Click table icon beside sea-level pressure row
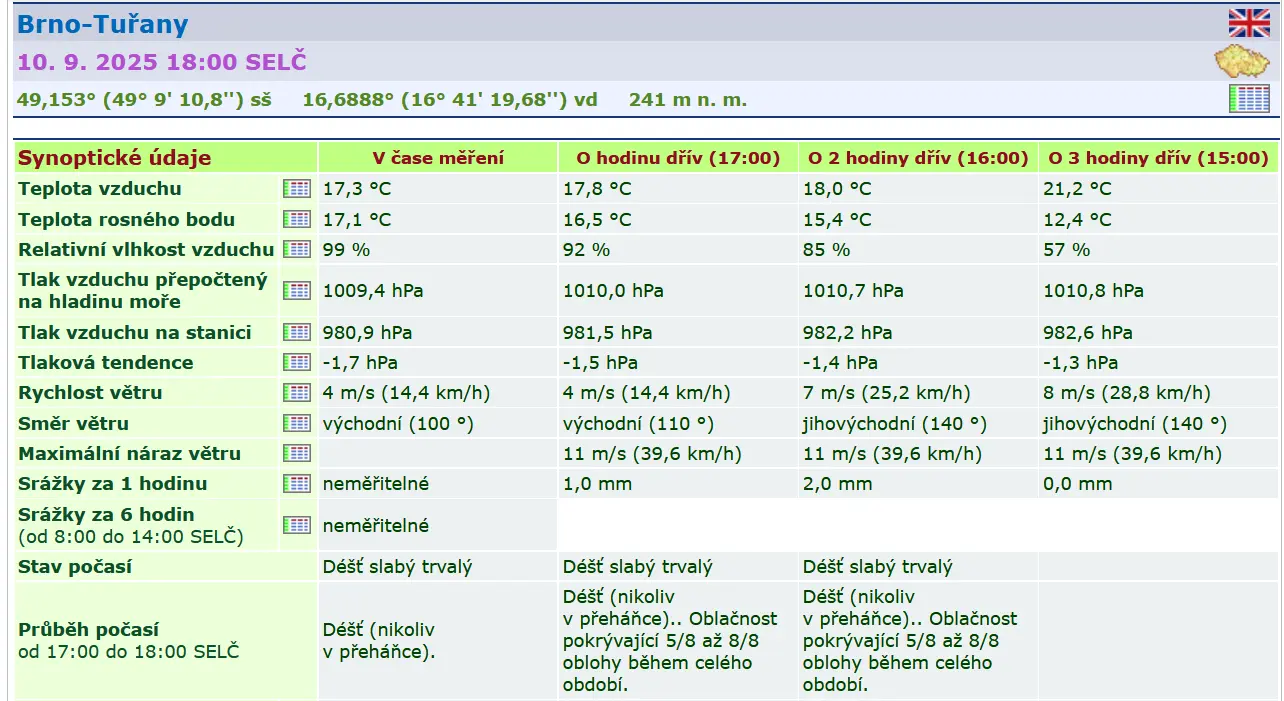Image resolution: width=1284 pixels, height=701 pixels. pyautogui.click(x=297, y=290)
